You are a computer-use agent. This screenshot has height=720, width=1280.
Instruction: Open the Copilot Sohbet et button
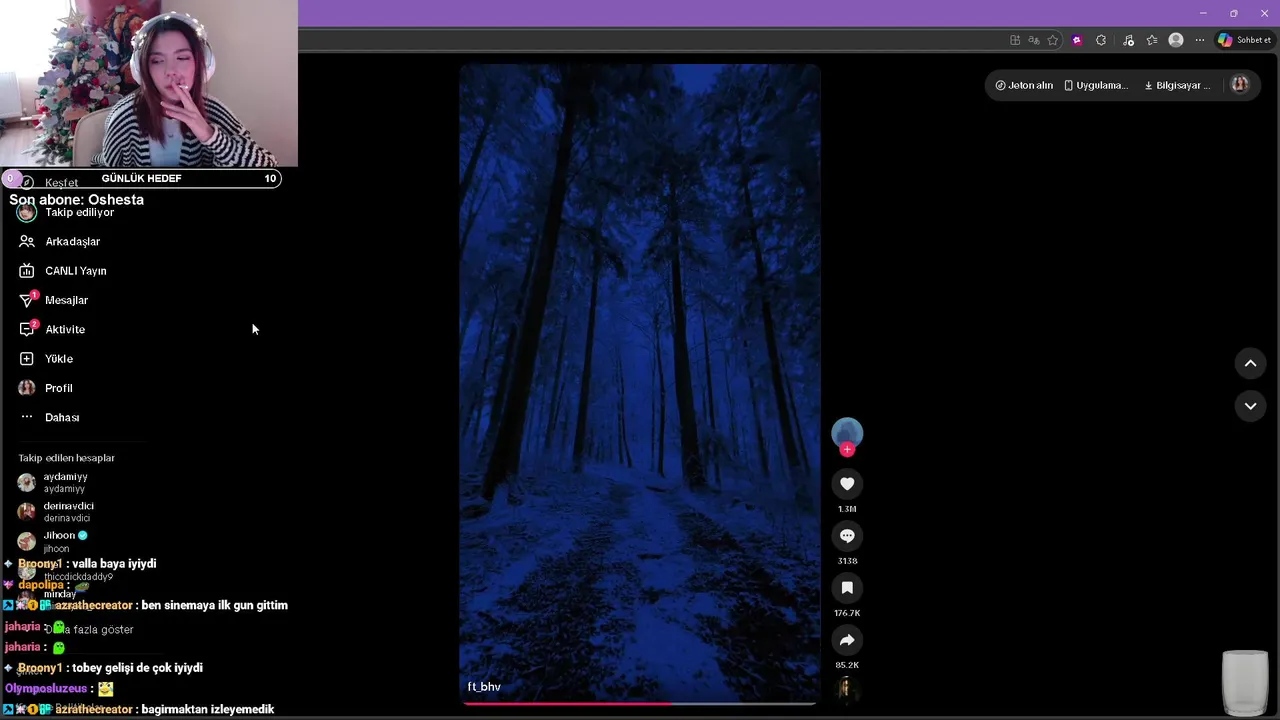[1244, 40]
